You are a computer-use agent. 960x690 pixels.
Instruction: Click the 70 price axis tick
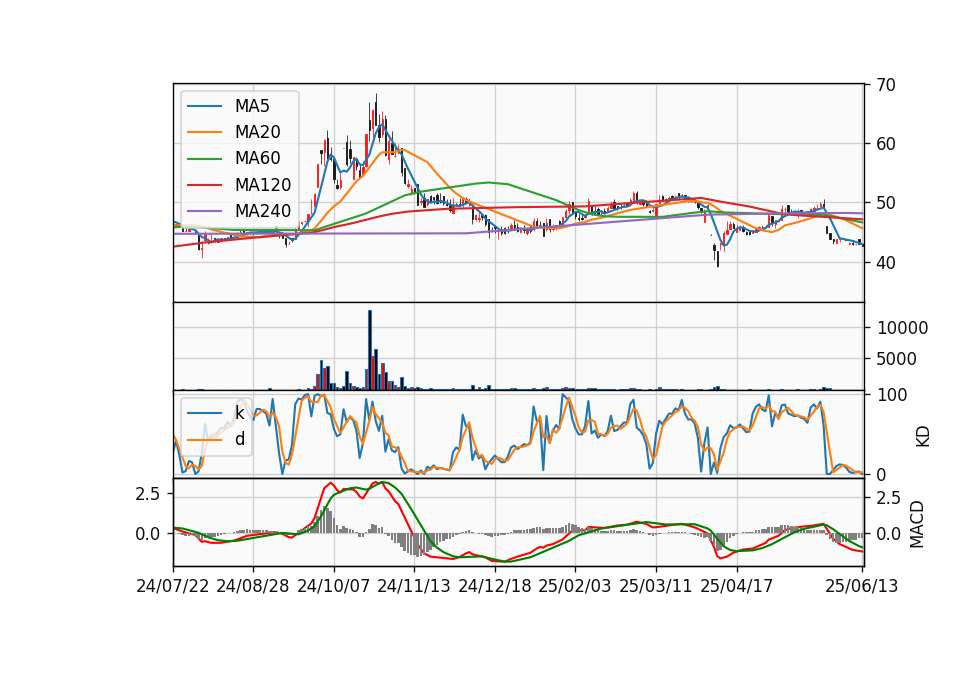[885, 85]
